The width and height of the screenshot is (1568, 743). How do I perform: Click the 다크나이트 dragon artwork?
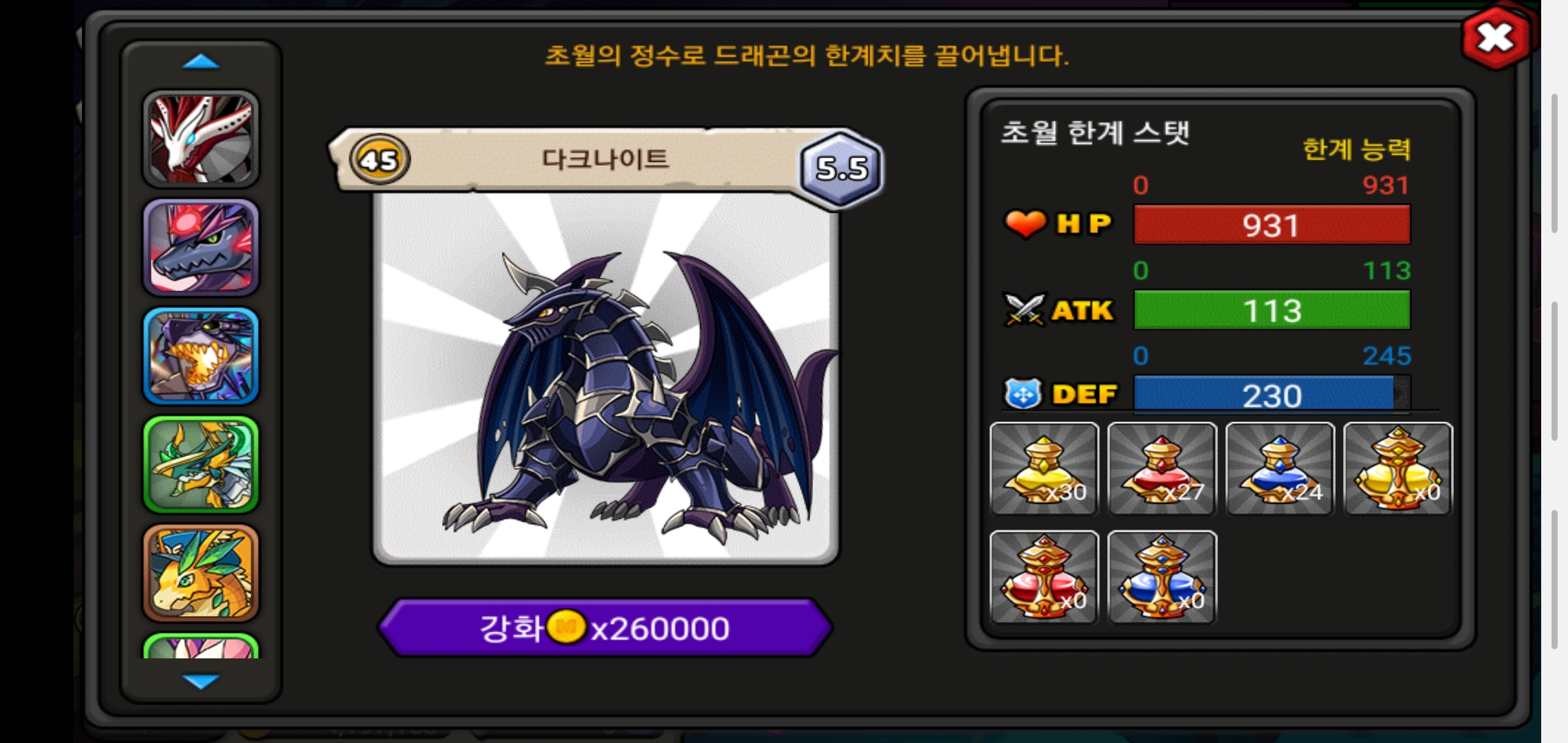point(605,378)
